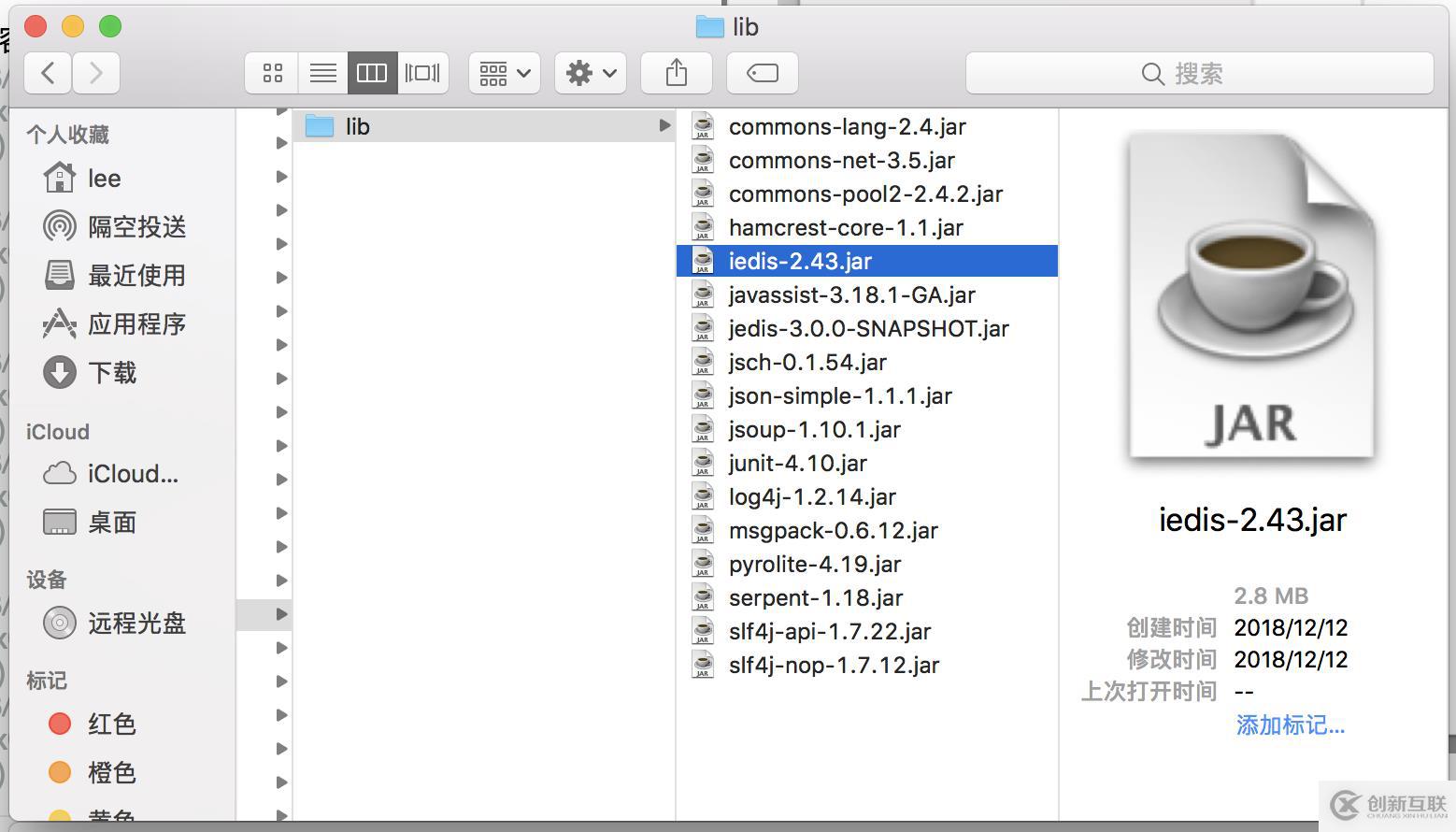Select junit-4.10.jar file
1456x832 pixels.
click(866, 463)
